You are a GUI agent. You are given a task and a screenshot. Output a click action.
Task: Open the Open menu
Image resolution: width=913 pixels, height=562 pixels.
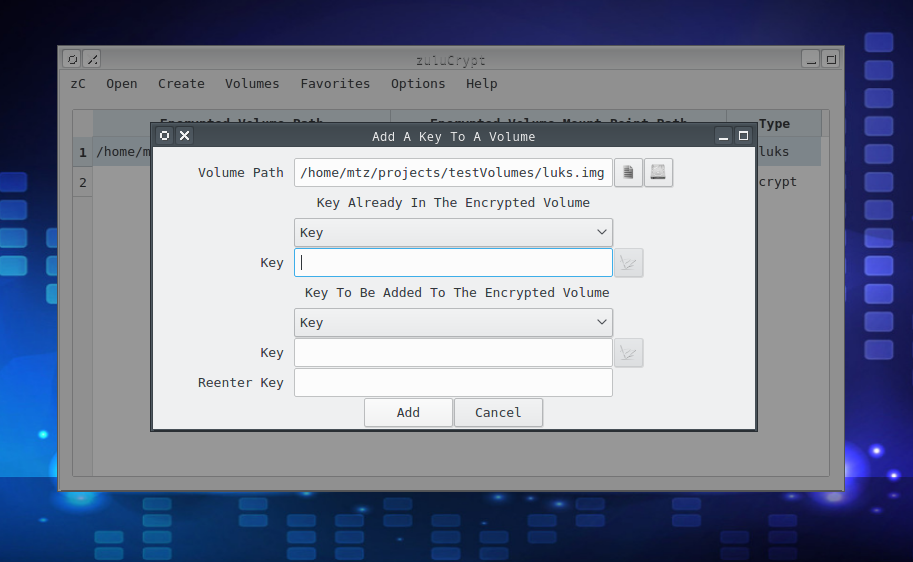[x=122, y=84]
